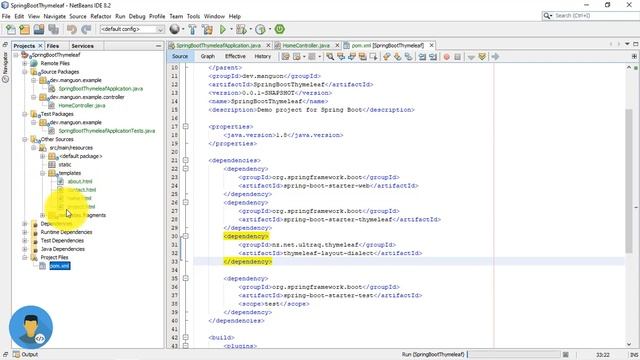Click the Shift Line Right icon
The image size is (640, 360).
point(433,57)
